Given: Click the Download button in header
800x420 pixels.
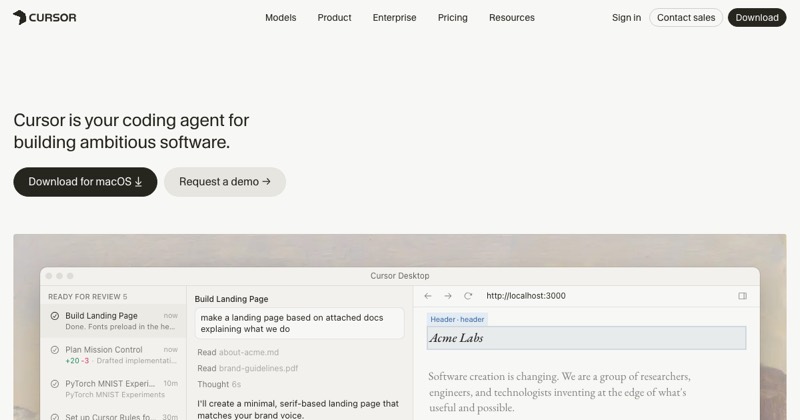Looking at the screenshot, I should [757, 17].
